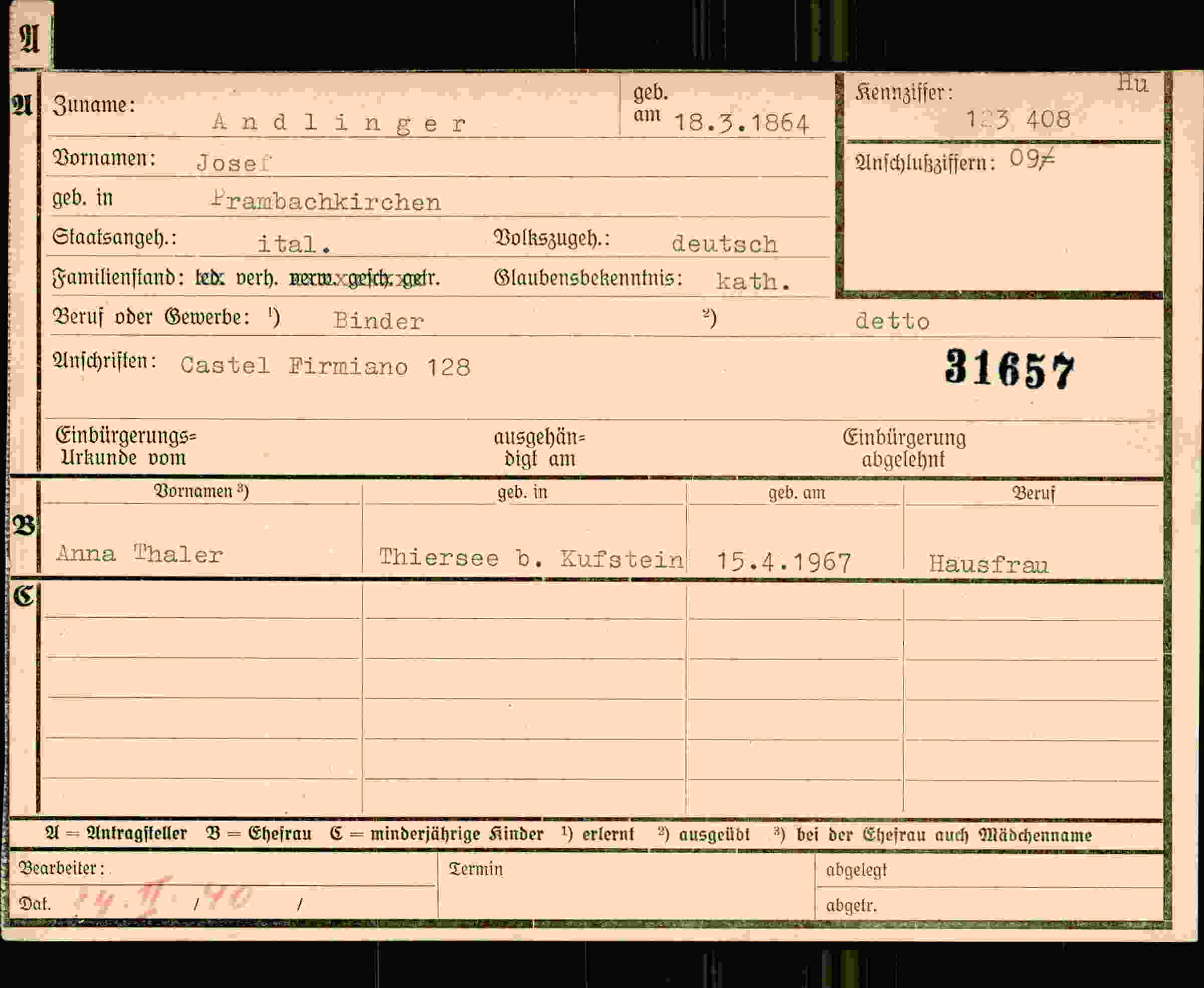Select the "Einbürgerungs-Urkunde vom" label
The image size is (1204, 988).
click(125, 447)
